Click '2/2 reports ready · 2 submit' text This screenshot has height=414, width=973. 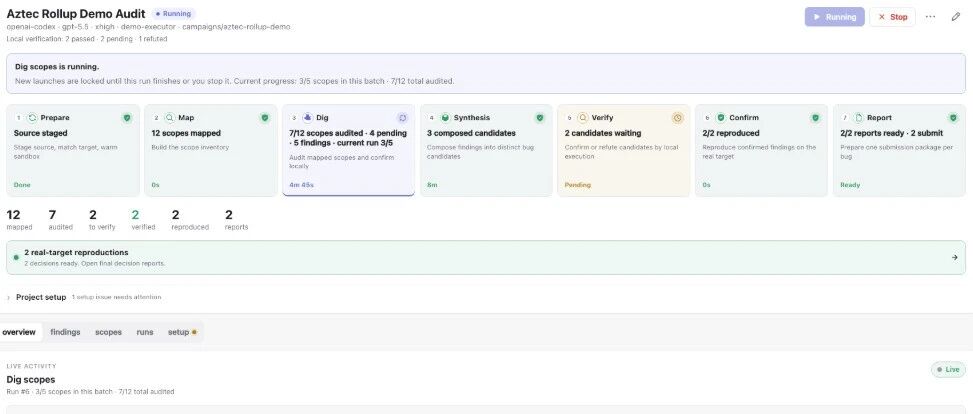click(x=892, y=133)
